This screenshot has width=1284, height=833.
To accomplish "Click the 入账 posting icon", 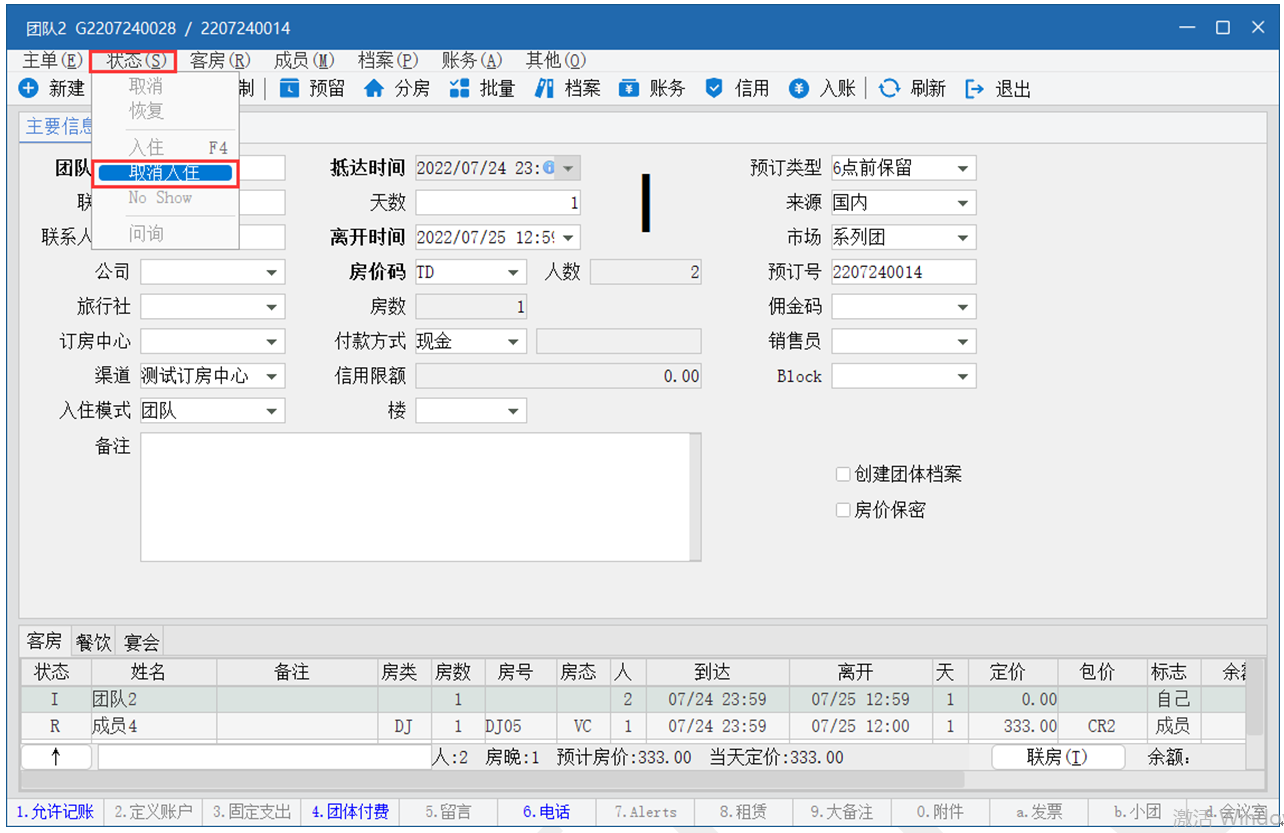I will pos(799,89).
